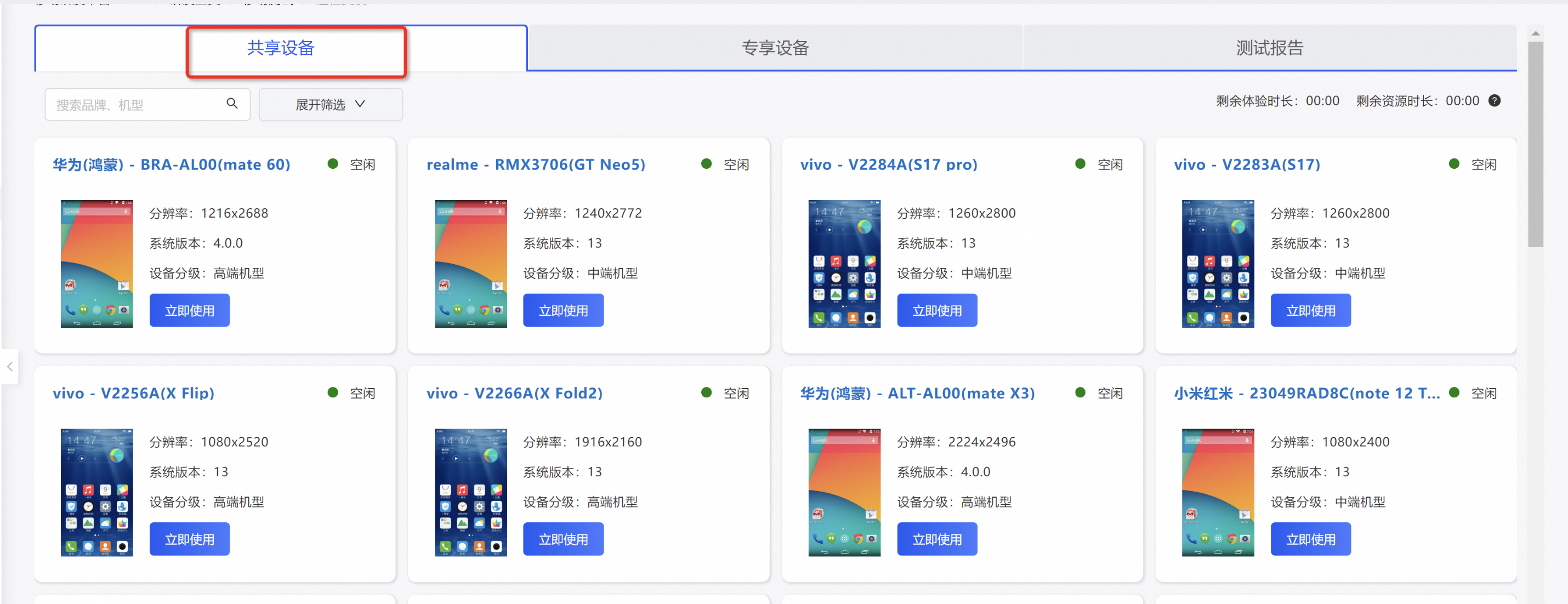This screenshot has height=604, width=1568.
Task: Open the realme RMX3706(GT Neo5) device title
Action: point(536,164)
